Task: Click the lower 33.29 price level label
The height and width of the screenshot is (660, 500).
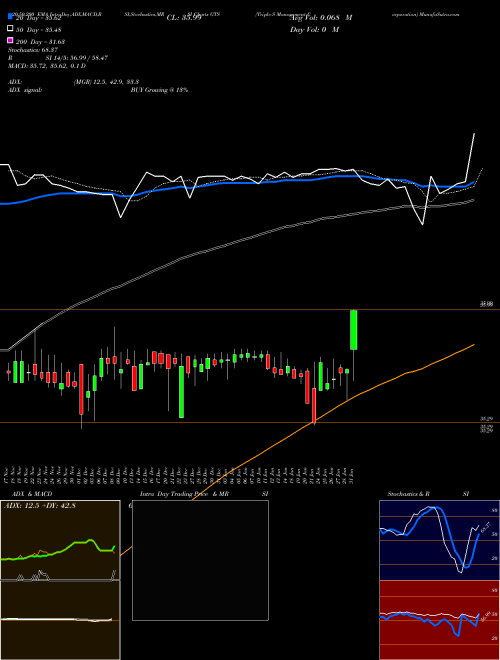Action: [487, 419]
